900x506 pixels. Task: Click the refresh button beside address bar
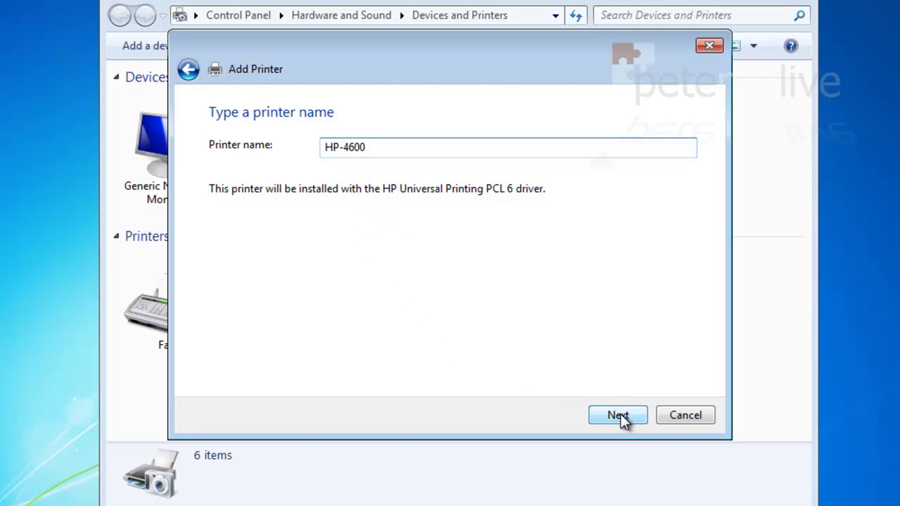[576, 15]
